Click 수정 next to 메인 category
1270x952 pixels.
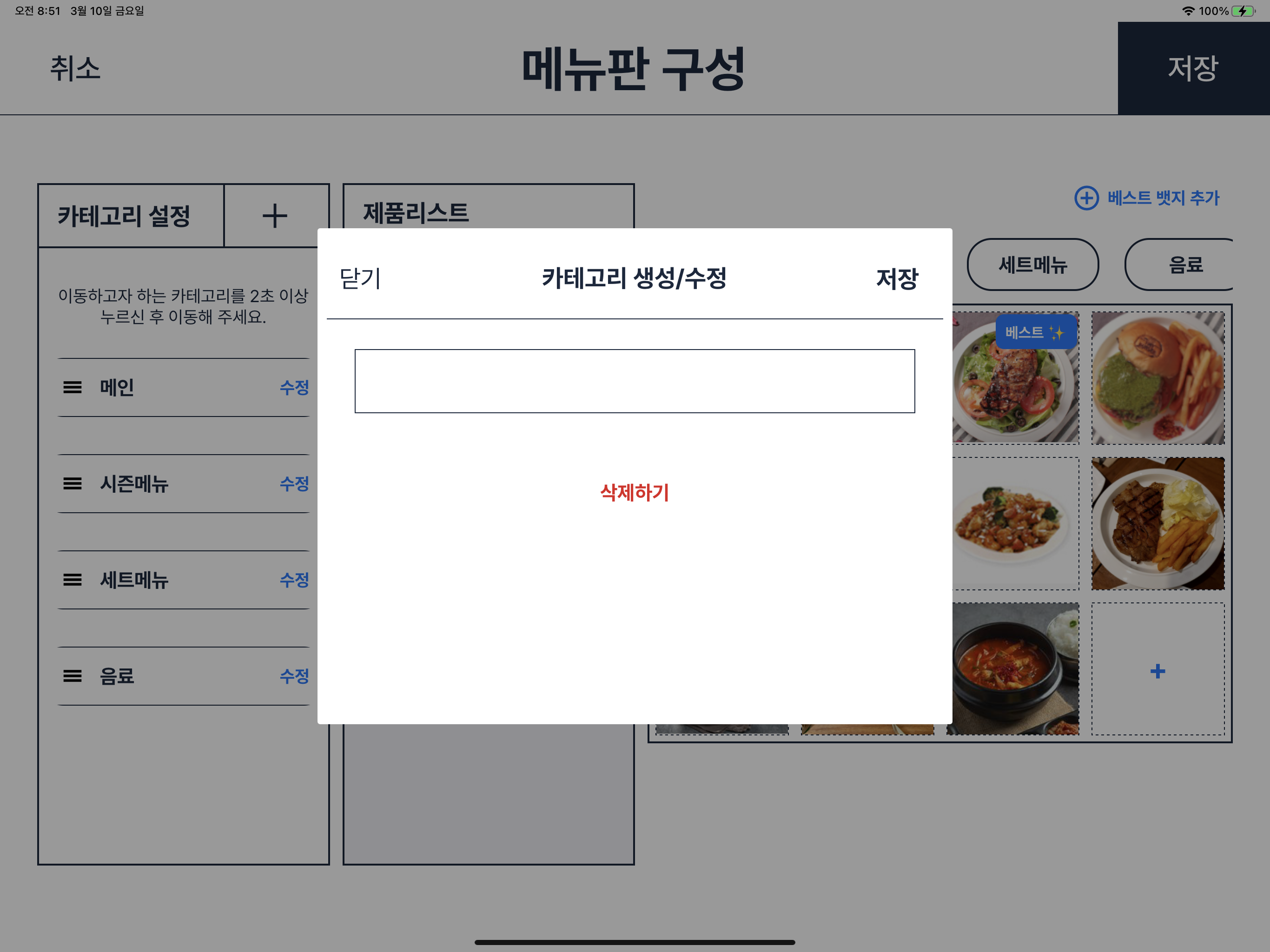[294, 388]
